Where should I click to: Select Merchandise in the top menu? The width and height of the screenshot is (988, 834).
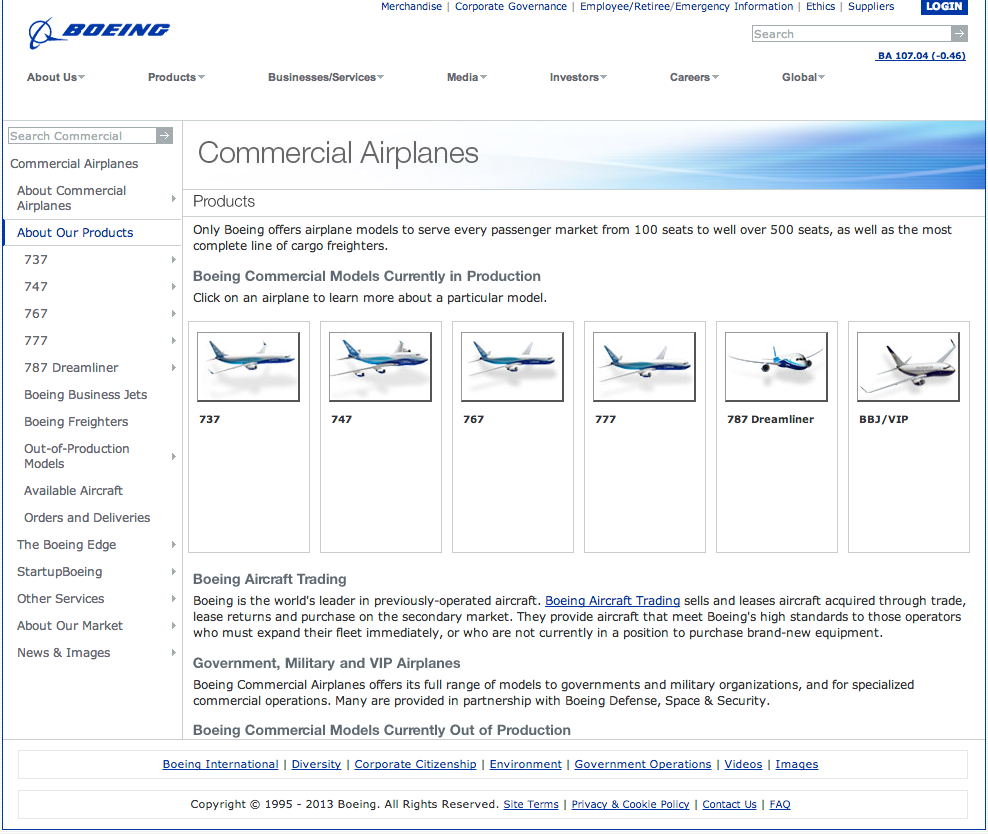411,6
